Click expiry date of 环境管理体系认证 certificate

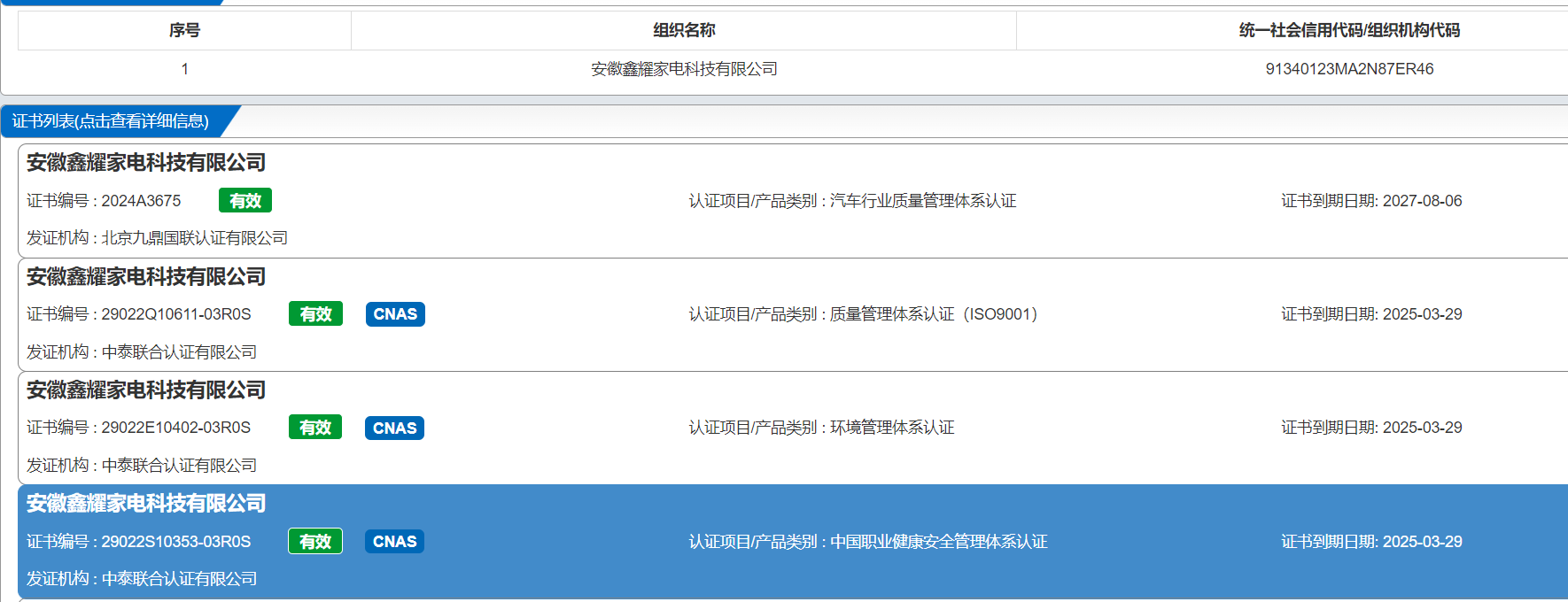(x=1422, y=428)
